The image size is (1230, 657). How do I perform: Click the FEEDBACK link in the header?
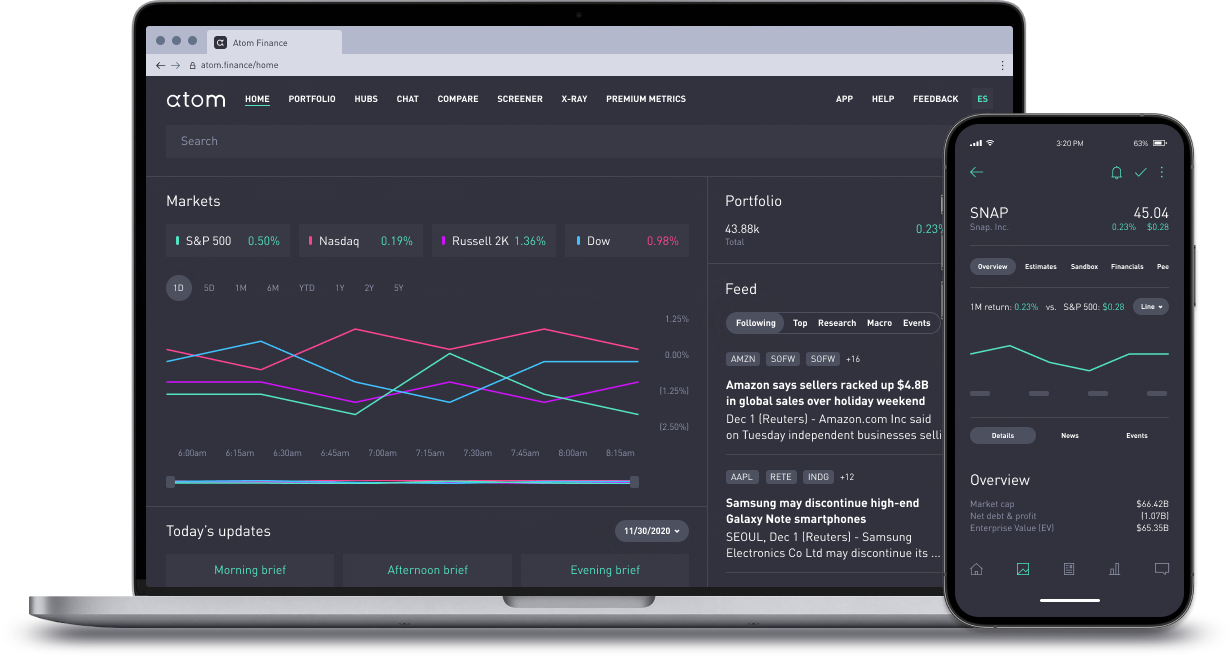pyautogui.click(x=936, y=99)
